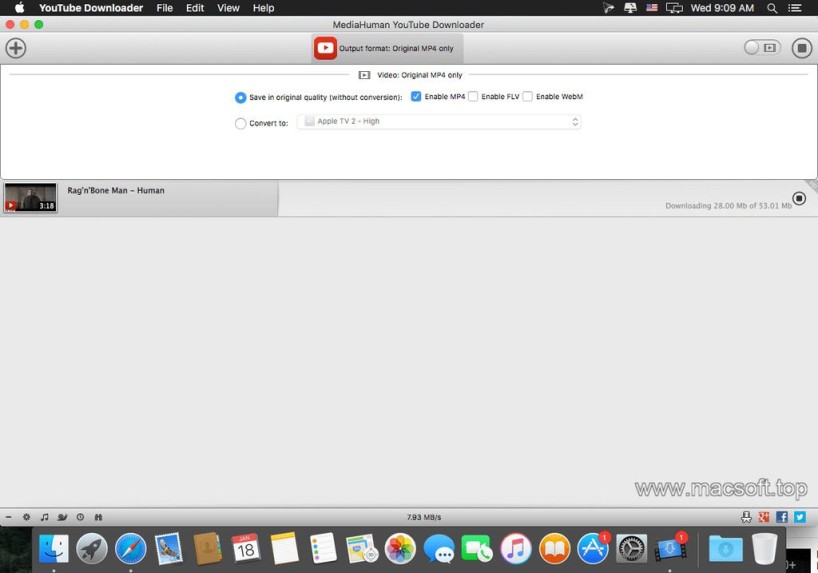
Task: Click the add URL plus button
Action: 16,48
